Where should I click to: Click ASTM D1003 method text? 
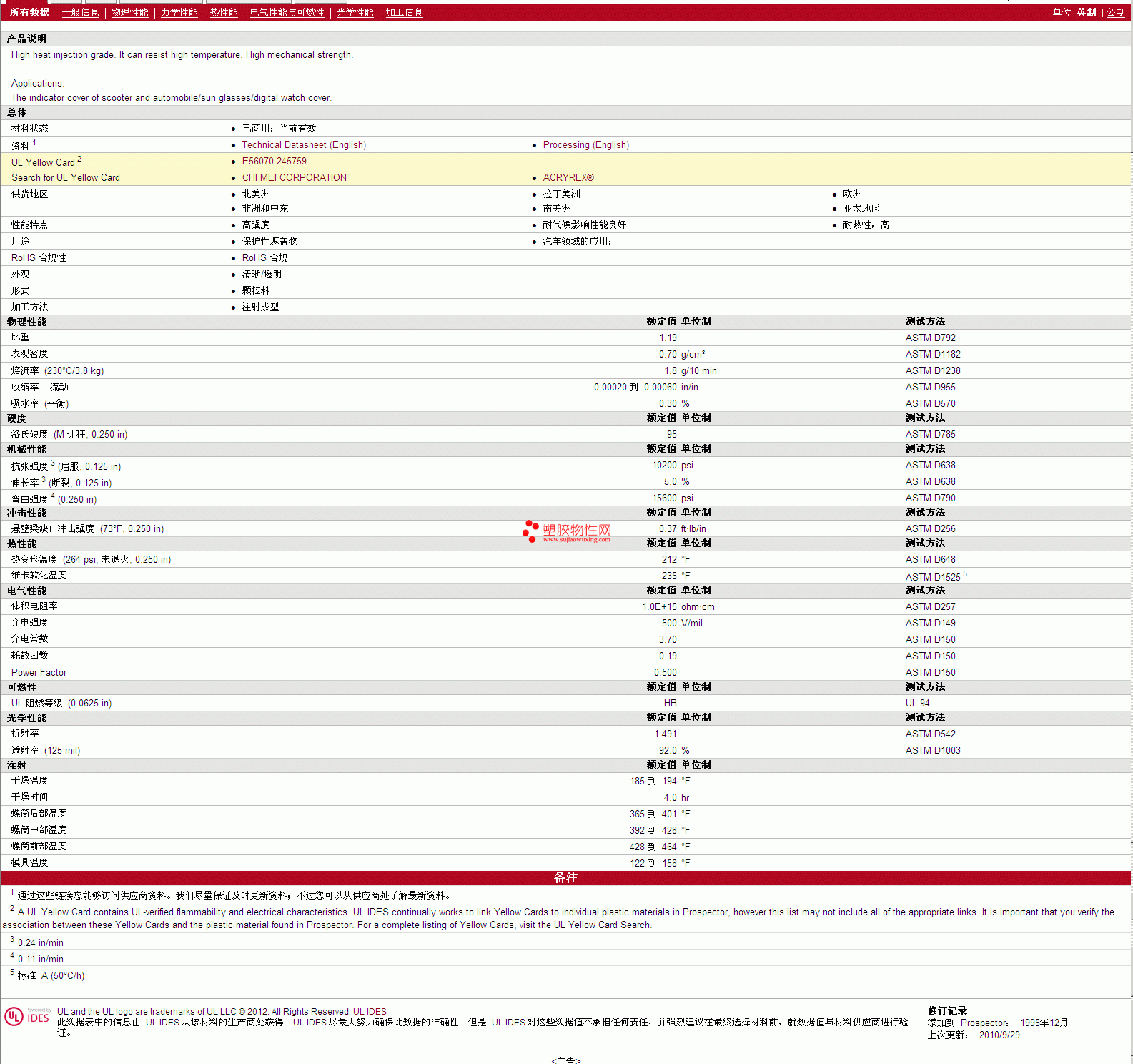click(933, 750)
